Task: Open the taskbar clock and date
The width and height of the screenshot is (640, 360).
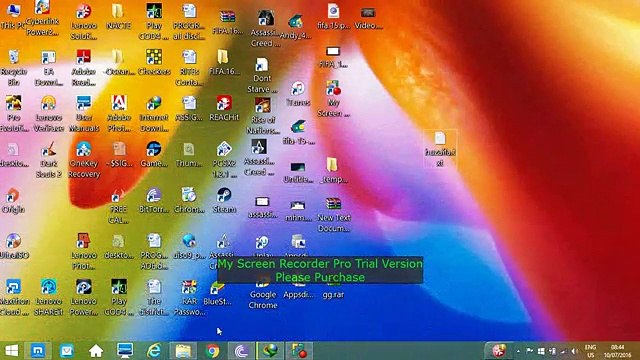Action: [618, 351]
